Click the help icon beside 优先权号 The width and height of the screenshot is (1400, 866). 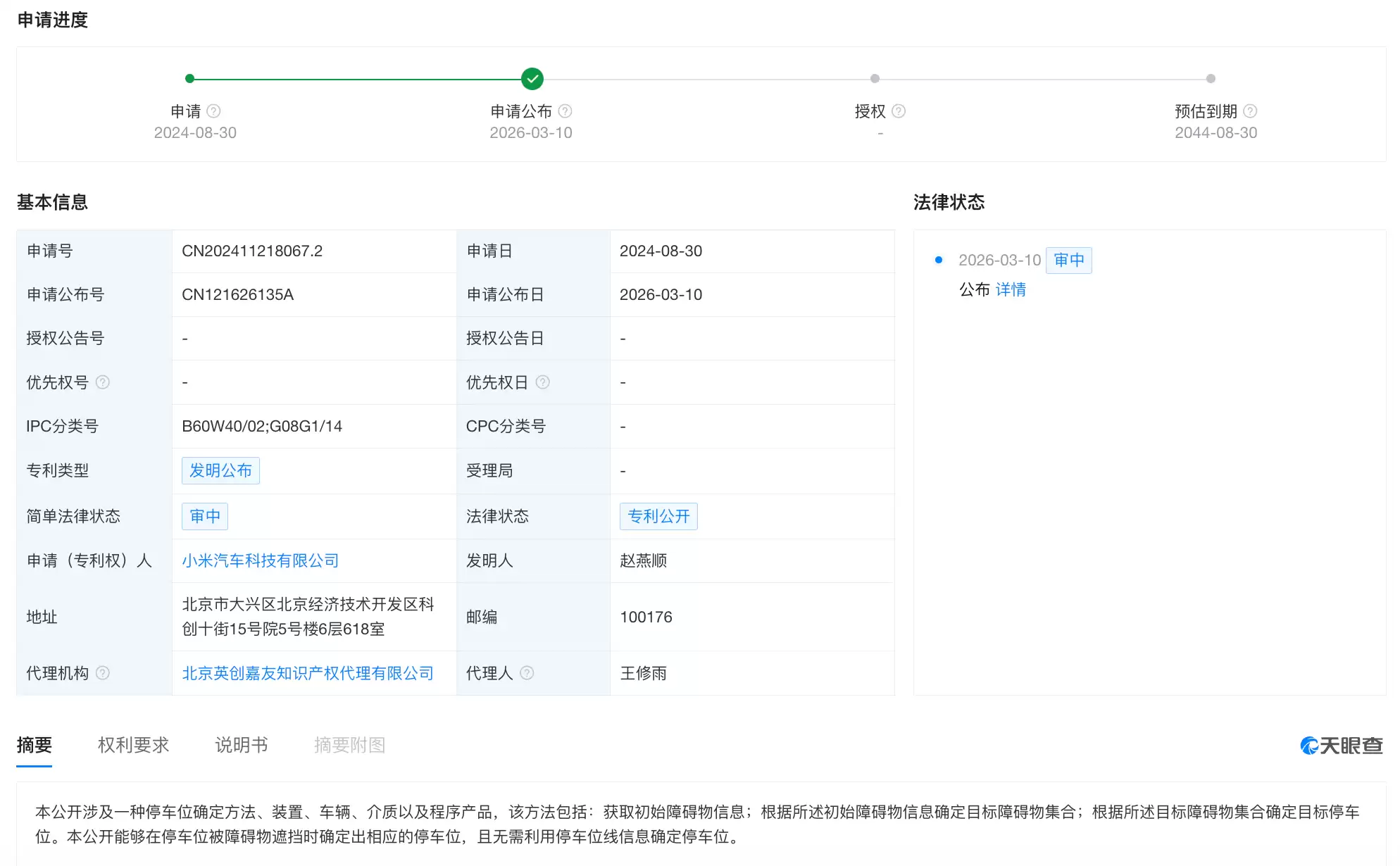pos(104,382)
